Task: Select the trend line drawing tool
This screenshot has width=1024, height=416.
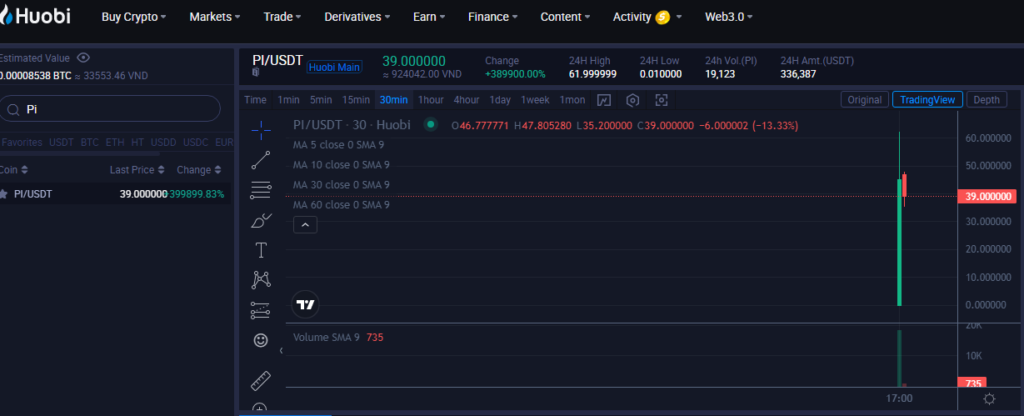Action: pos(261,158)
